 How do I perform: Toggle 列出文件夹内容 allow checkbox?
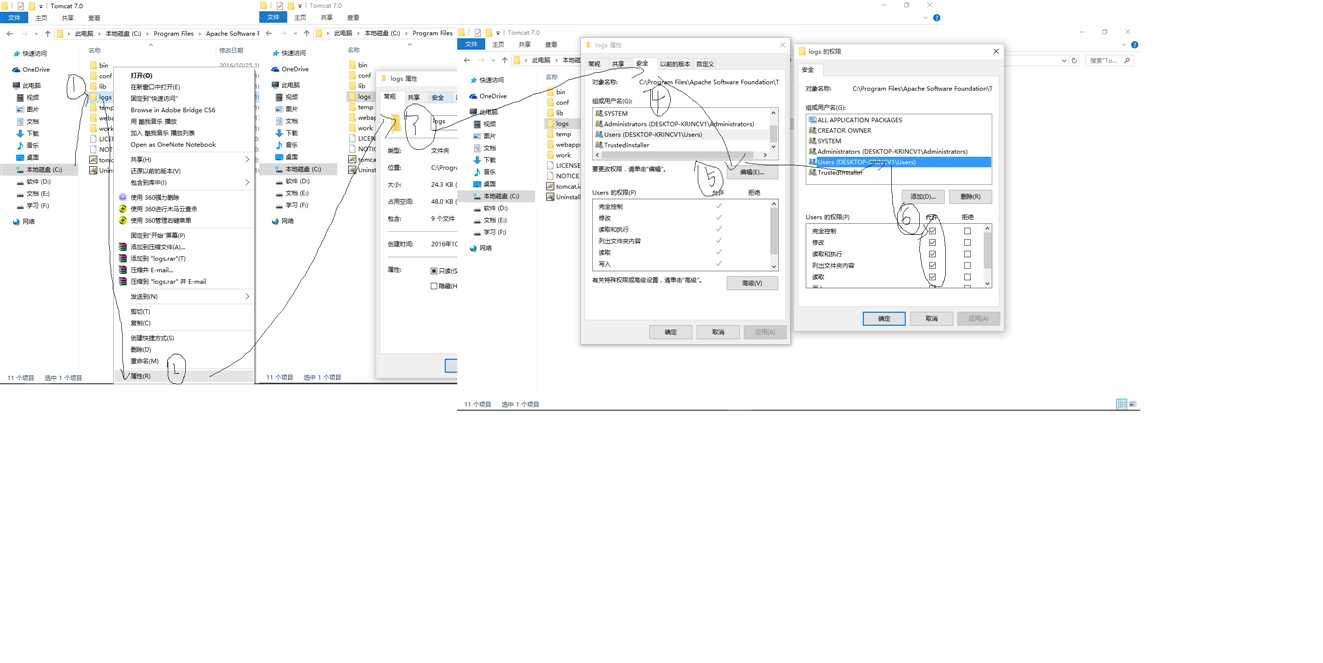pos(932,266)
